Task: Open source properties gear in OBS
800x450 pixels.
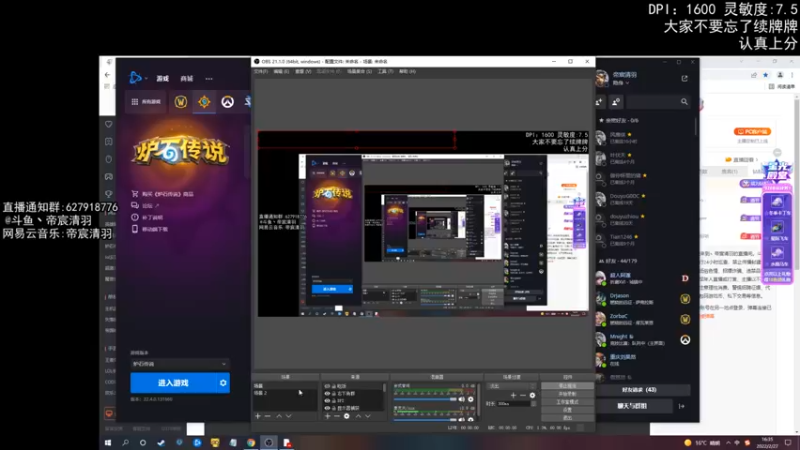Action: click(346, 416)
